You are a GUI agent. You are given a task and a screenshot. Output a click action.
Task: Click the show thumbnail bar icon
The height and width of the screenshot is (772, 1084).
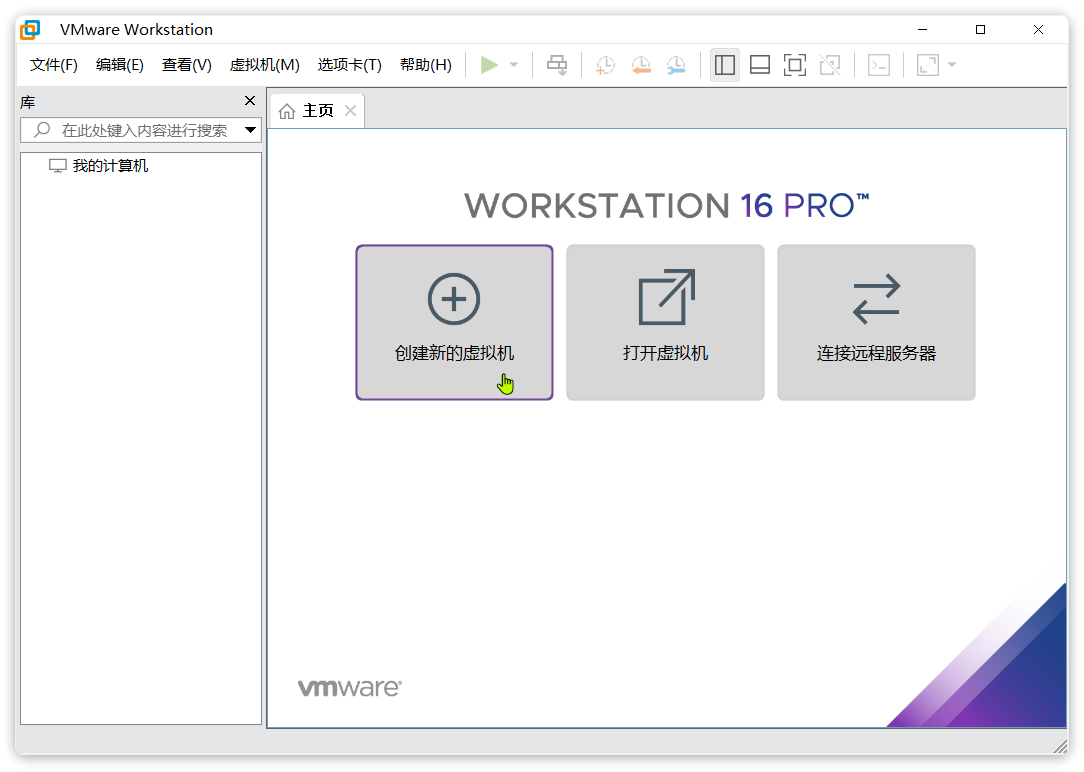point(760,65)
